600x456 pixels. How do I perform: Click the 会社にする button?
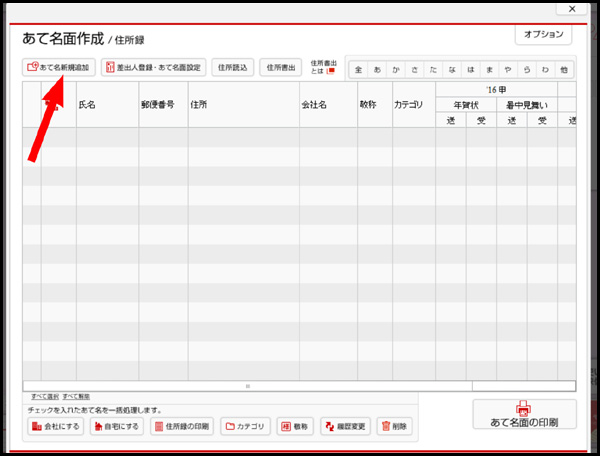point(56,426)
